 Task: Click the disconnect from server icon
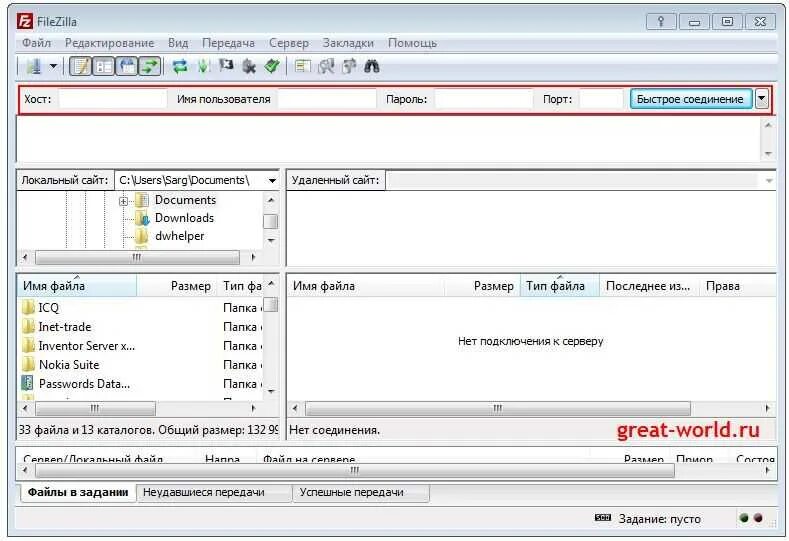coord(249,66)
